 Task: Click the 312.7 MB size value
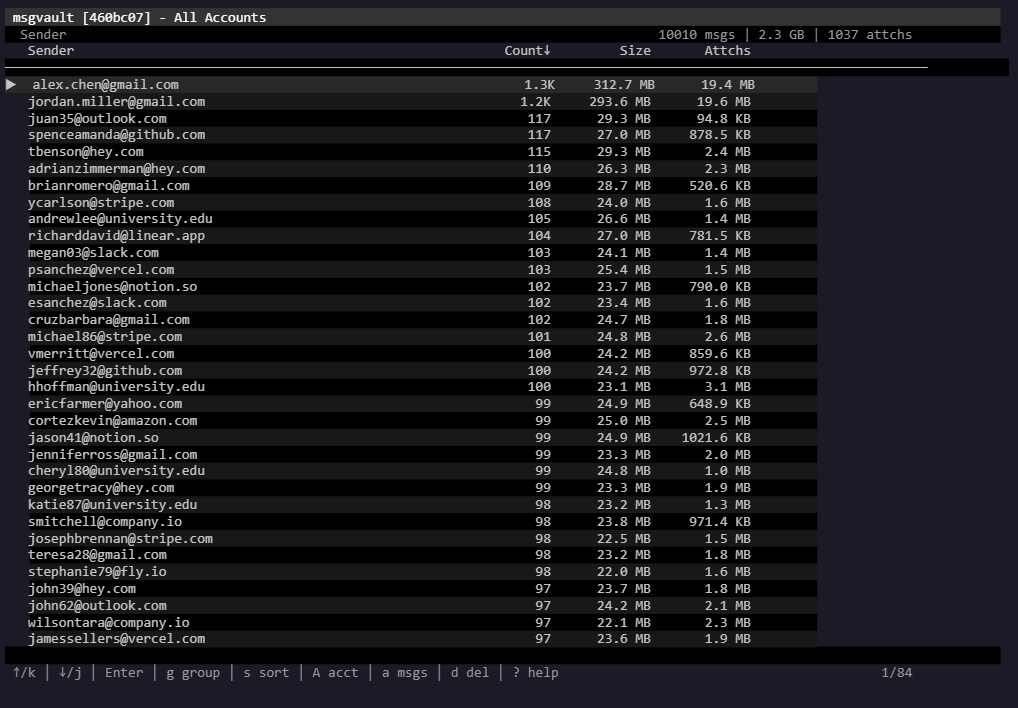pos(624,84)
